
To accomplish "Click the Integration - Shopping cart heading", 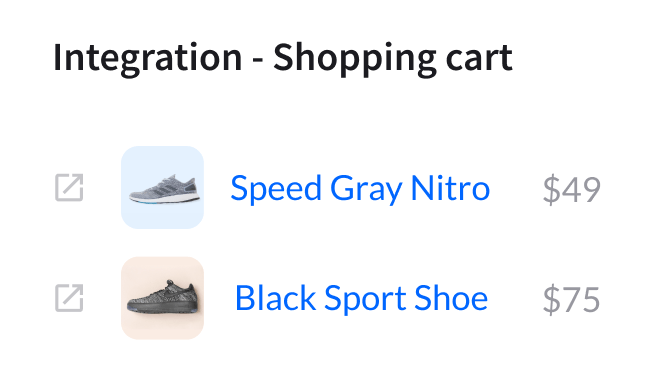I will pyautogui.click(x=283, y=59).
